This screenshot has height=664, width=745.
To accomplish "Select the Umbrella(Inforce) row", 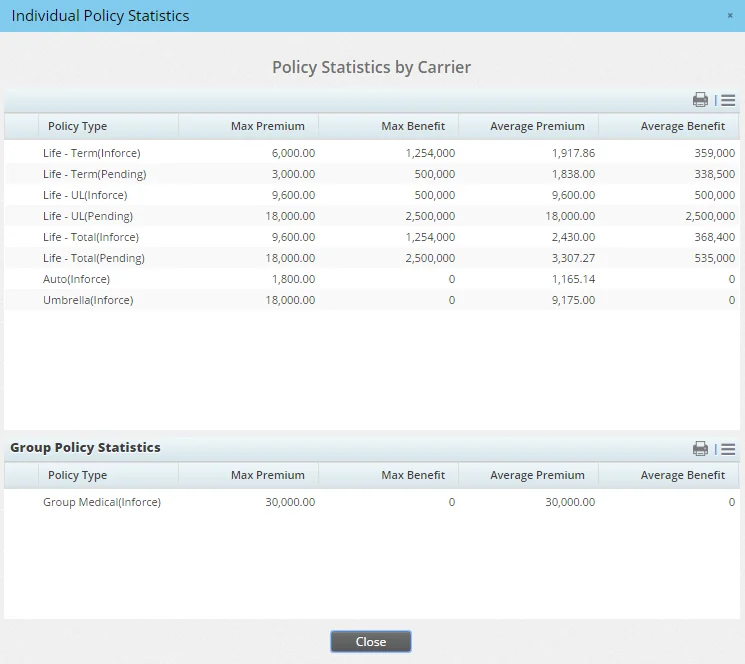I will (x=372, y=299).
